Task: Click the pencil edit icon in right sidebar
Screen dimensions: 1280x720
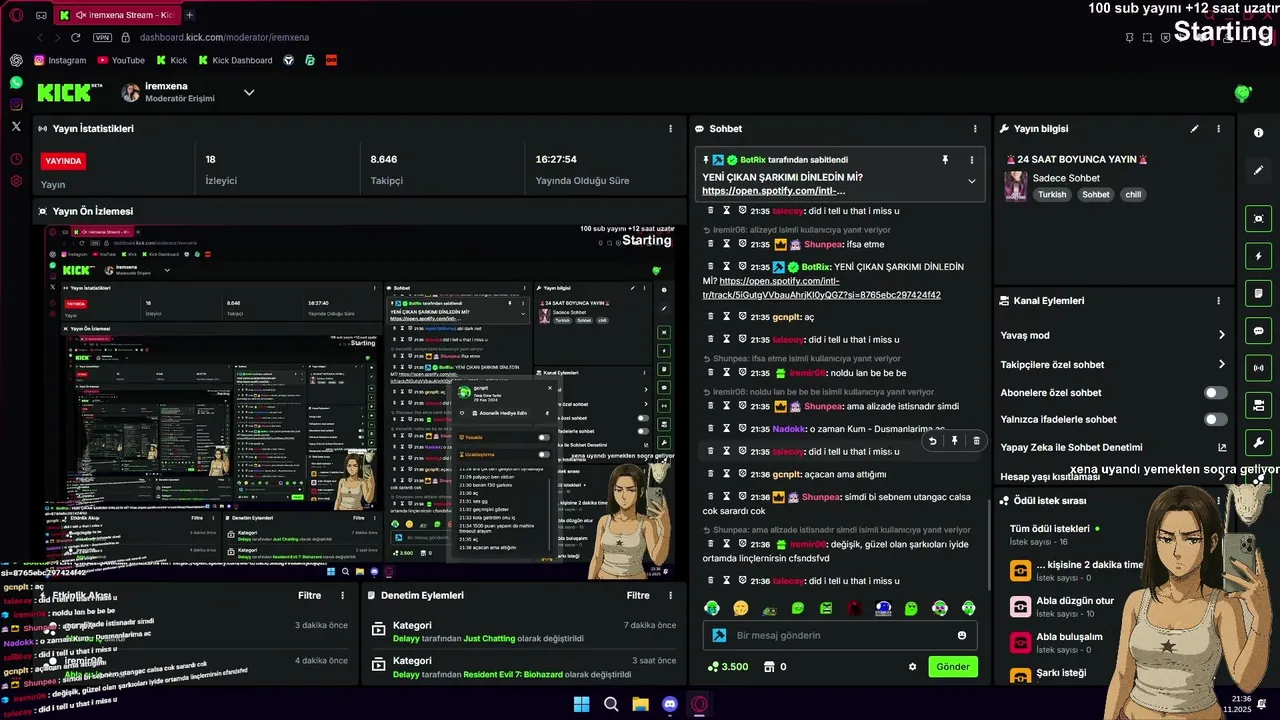Action: click(1258, 170)
